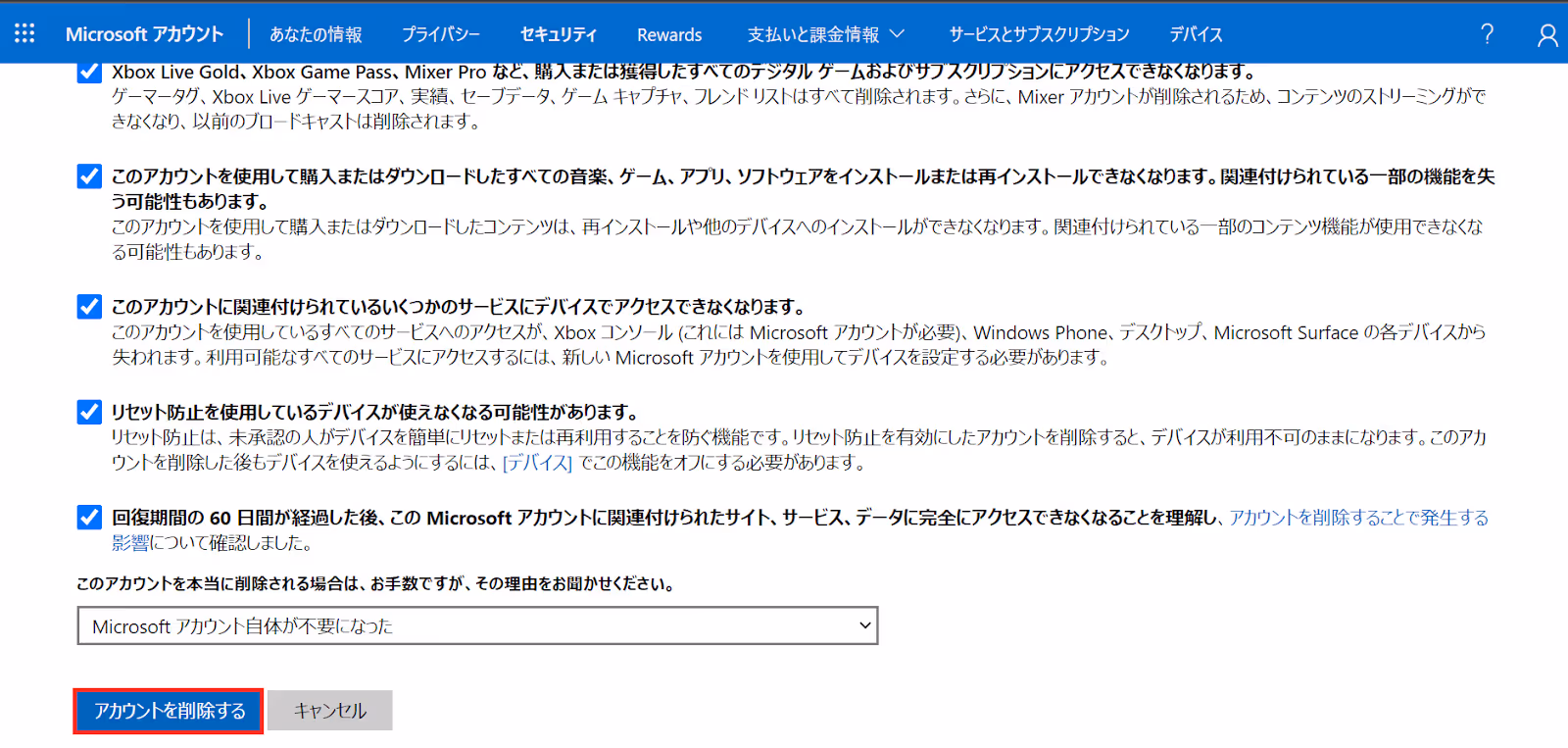1568x748 pixels.
Task: Click the reason prompt text このアカウントを本当に削除される場合は
Action: (x=375, y=583)
